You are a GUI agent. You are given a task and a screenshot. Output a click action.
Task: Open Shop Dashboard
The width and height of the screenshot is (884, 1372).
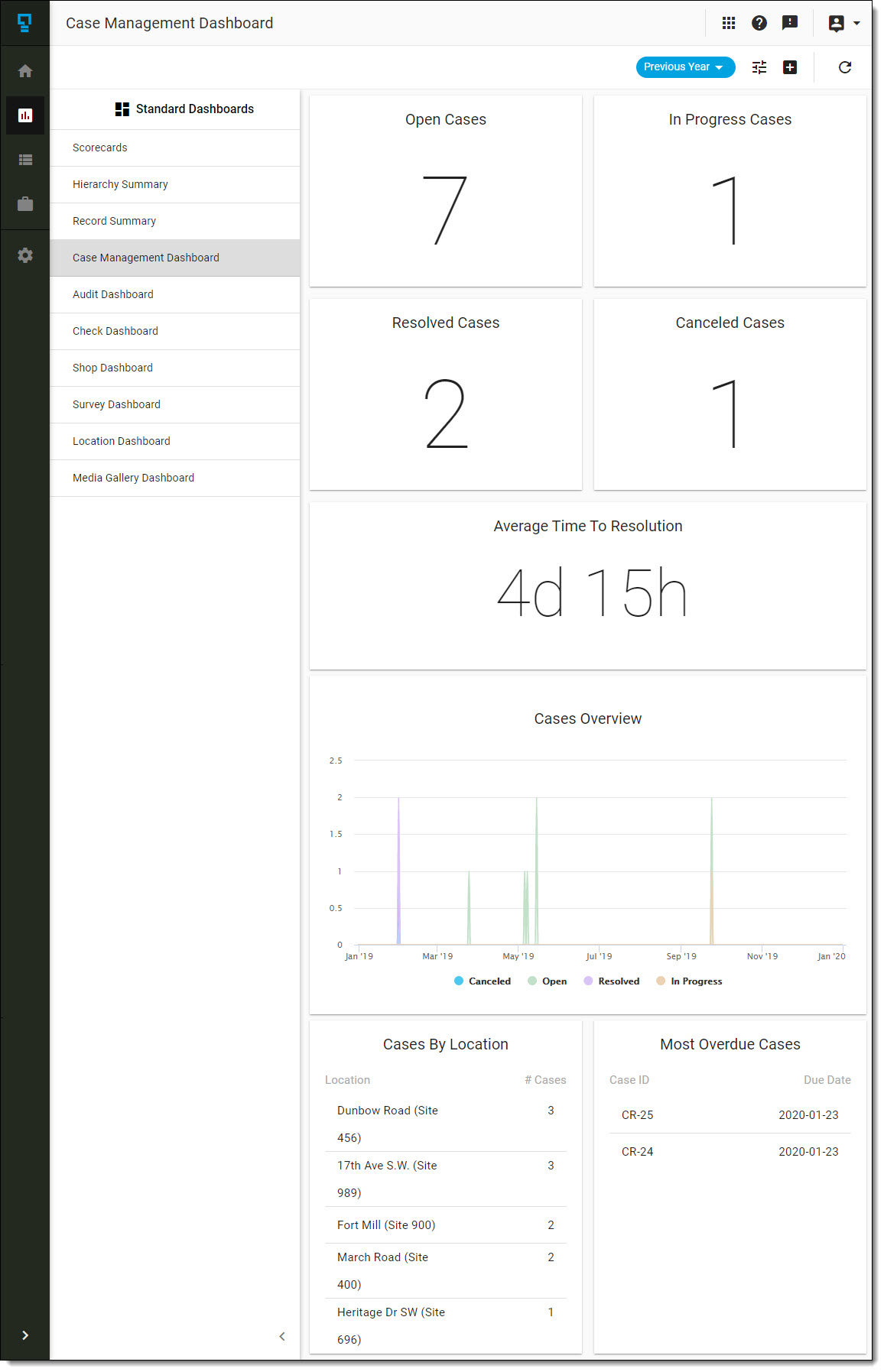click(x=175, y=368)
